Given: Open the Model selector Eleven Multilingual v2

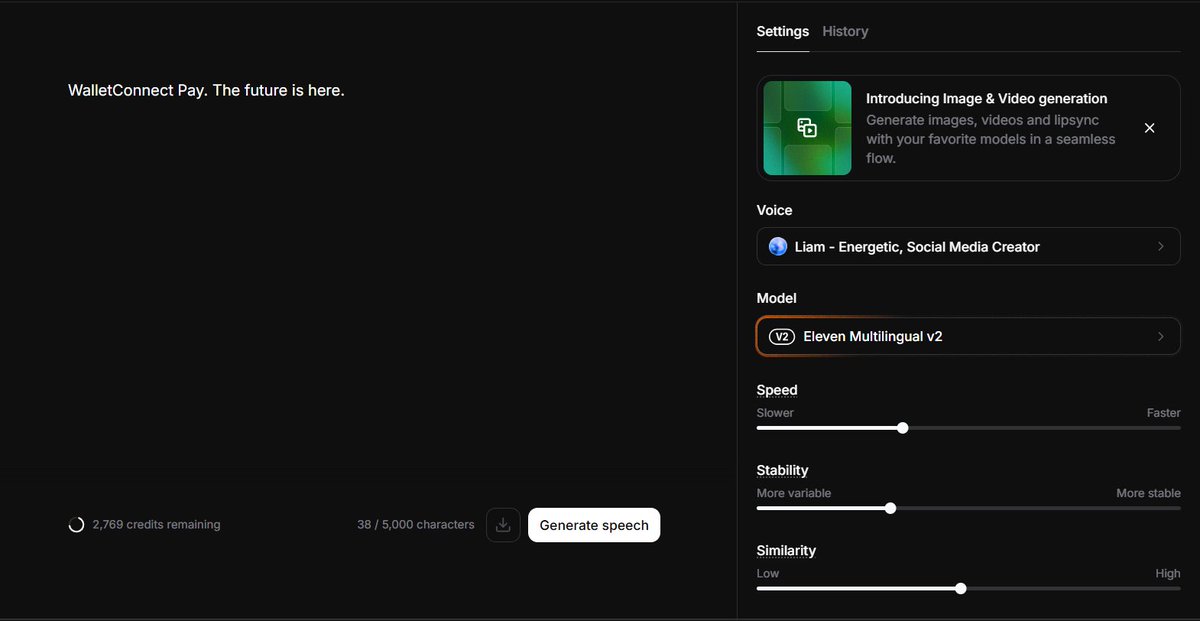Looking at the screenshot, I should tap(968, 337).
